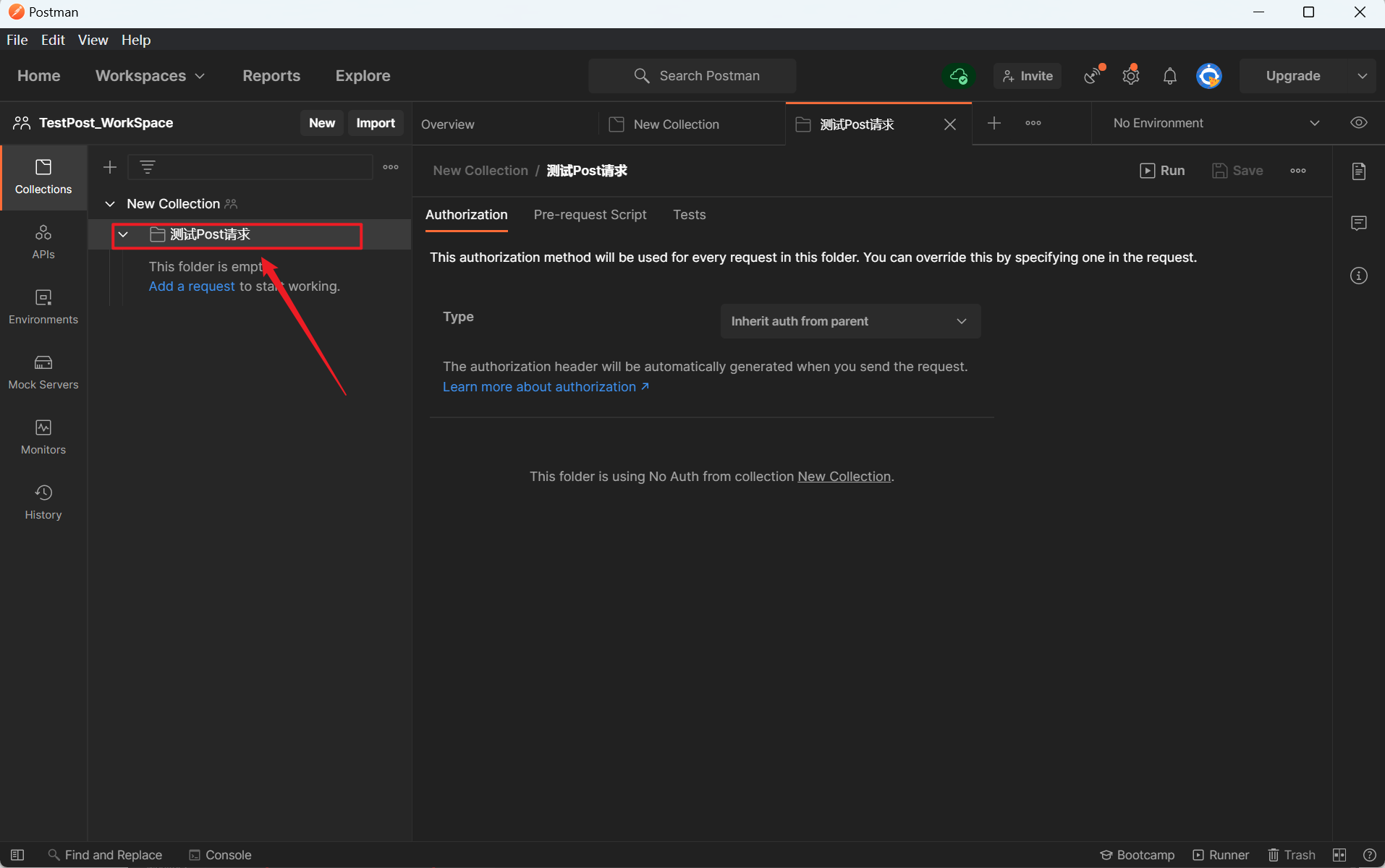Close the 测试Post请求 tab

coord(950,124)
